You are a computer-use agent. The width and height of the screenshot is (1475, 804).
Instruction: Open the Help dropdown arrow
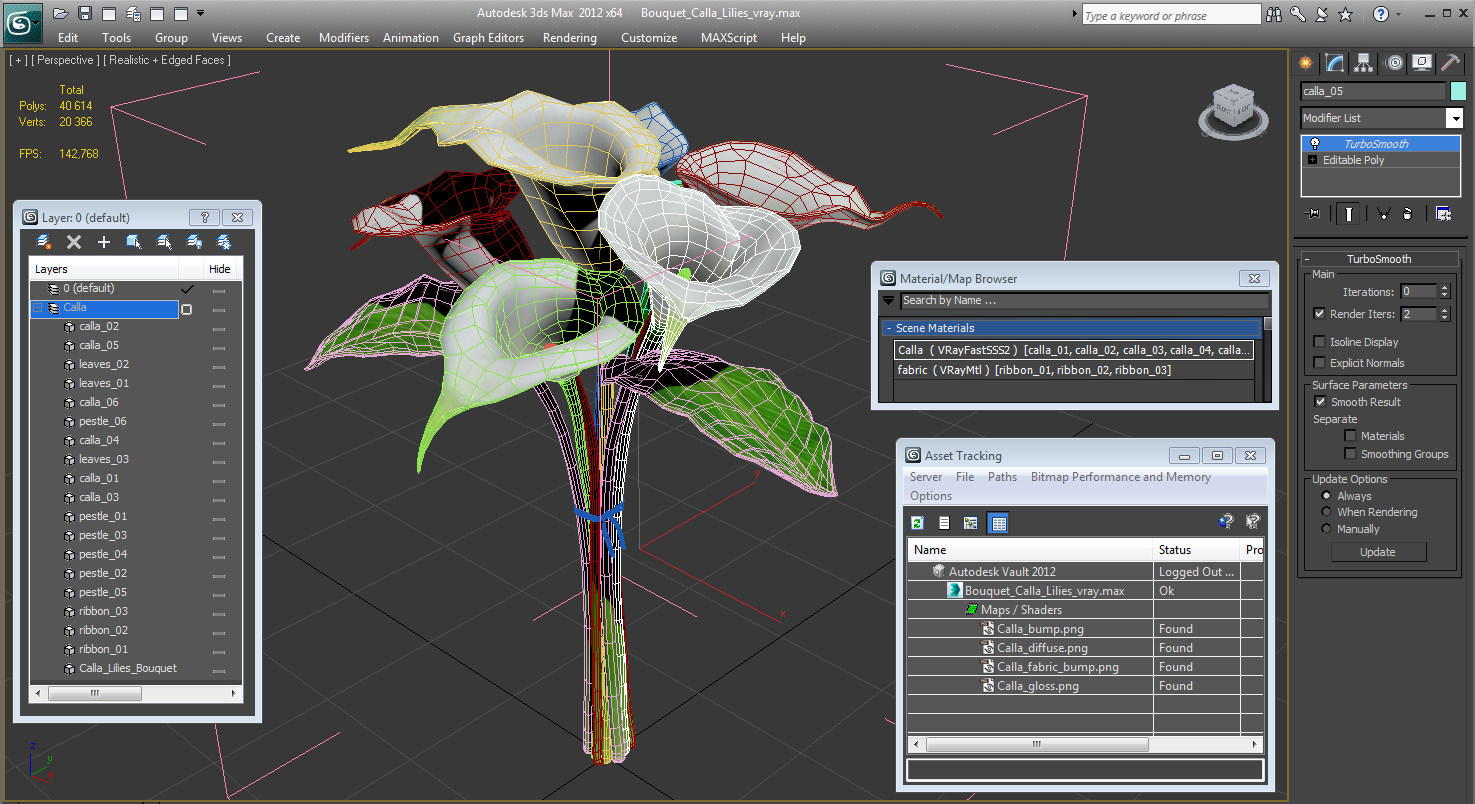pos(1398,14)
